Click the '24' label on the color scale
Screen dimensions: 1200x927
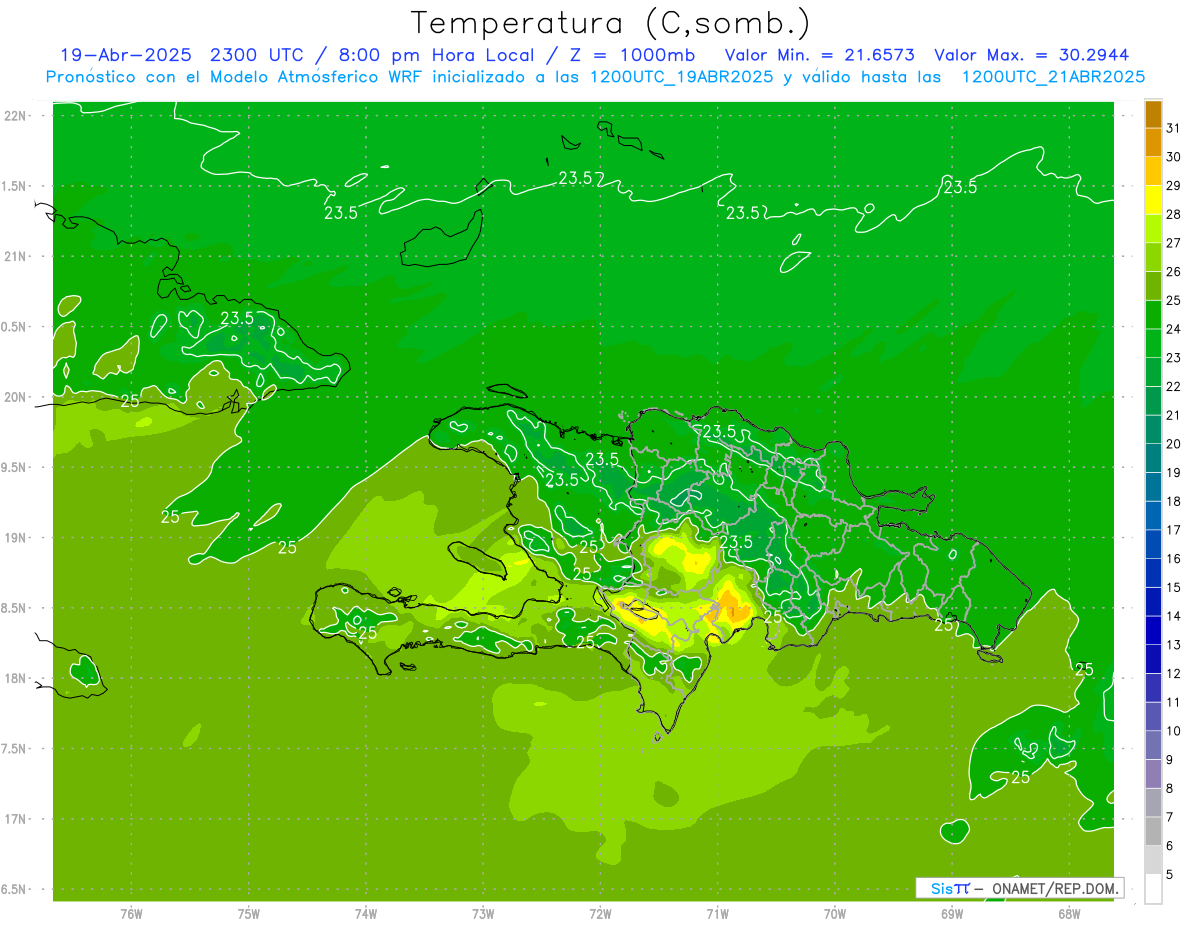[x=1173, y=329]
